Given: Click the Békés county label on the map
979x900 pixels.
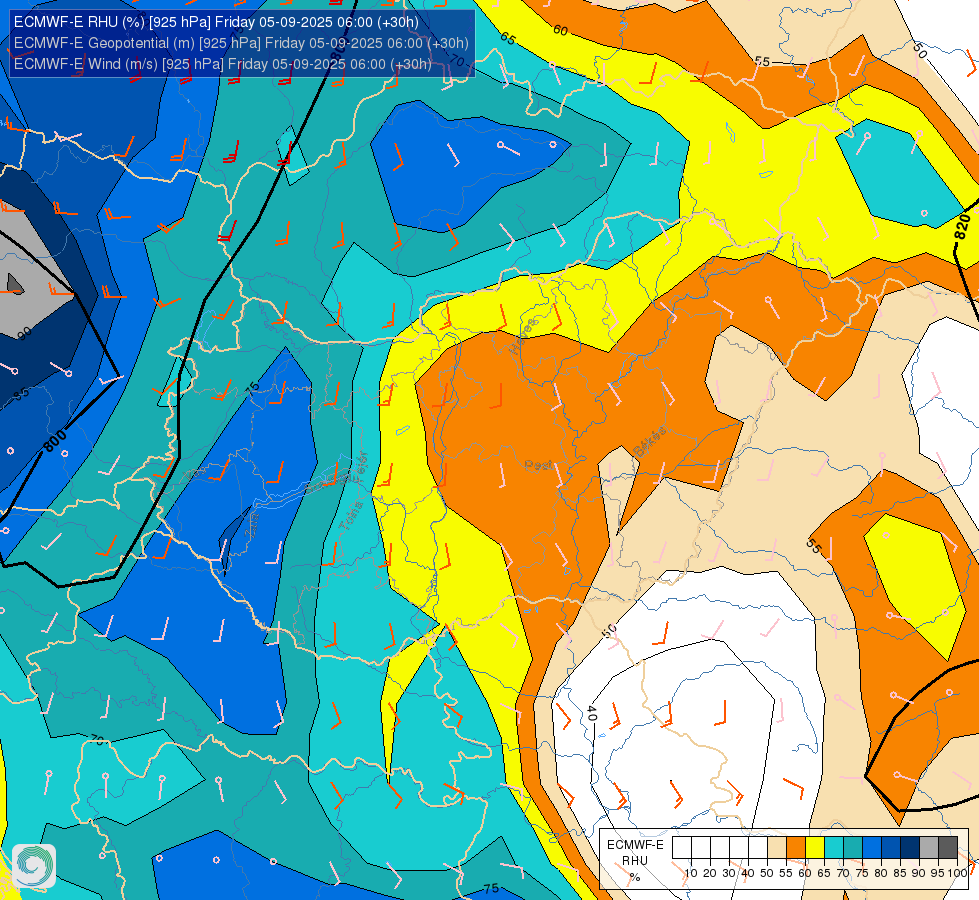Looking at the screenshot, I should click(649, 442).
